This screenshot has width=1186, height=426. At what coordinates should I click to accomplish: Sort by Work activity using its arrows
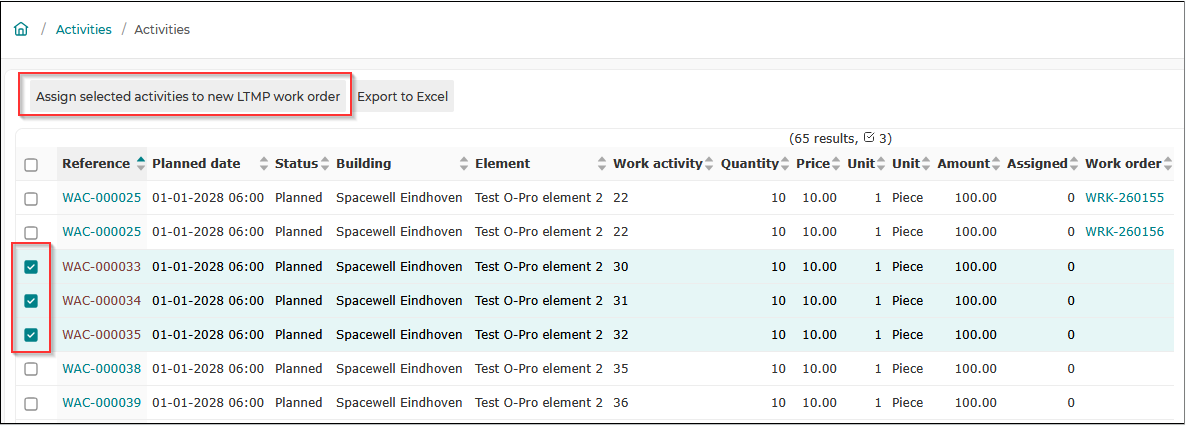click(x=709, y=163)
